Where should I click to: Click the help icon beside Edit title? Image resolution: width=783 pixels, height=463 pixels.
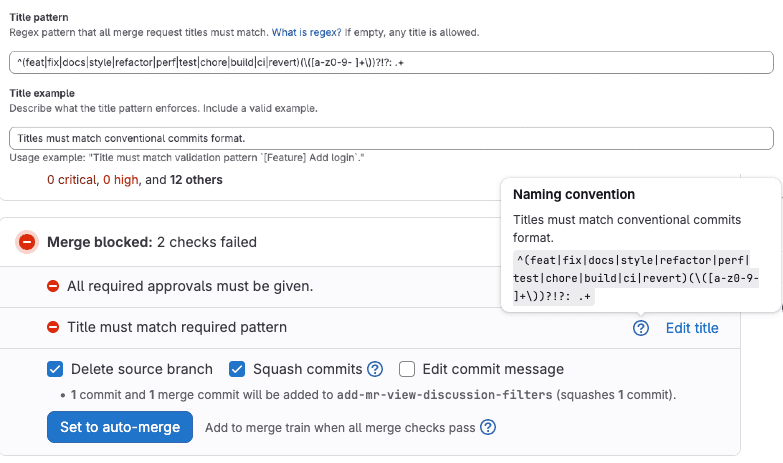641,328
